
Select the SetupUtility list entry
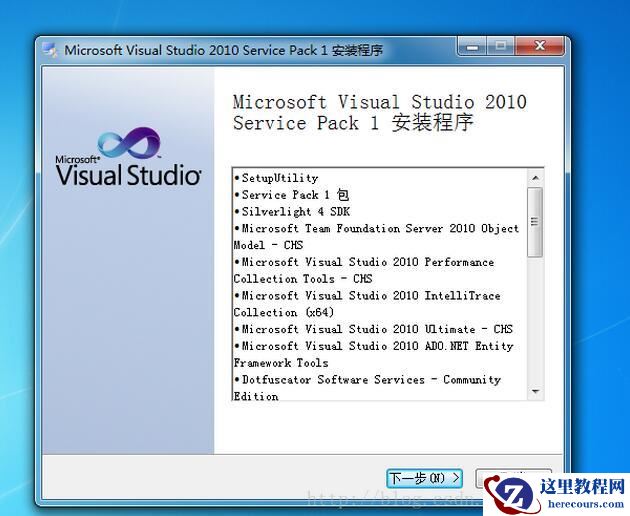coord(276,178)
